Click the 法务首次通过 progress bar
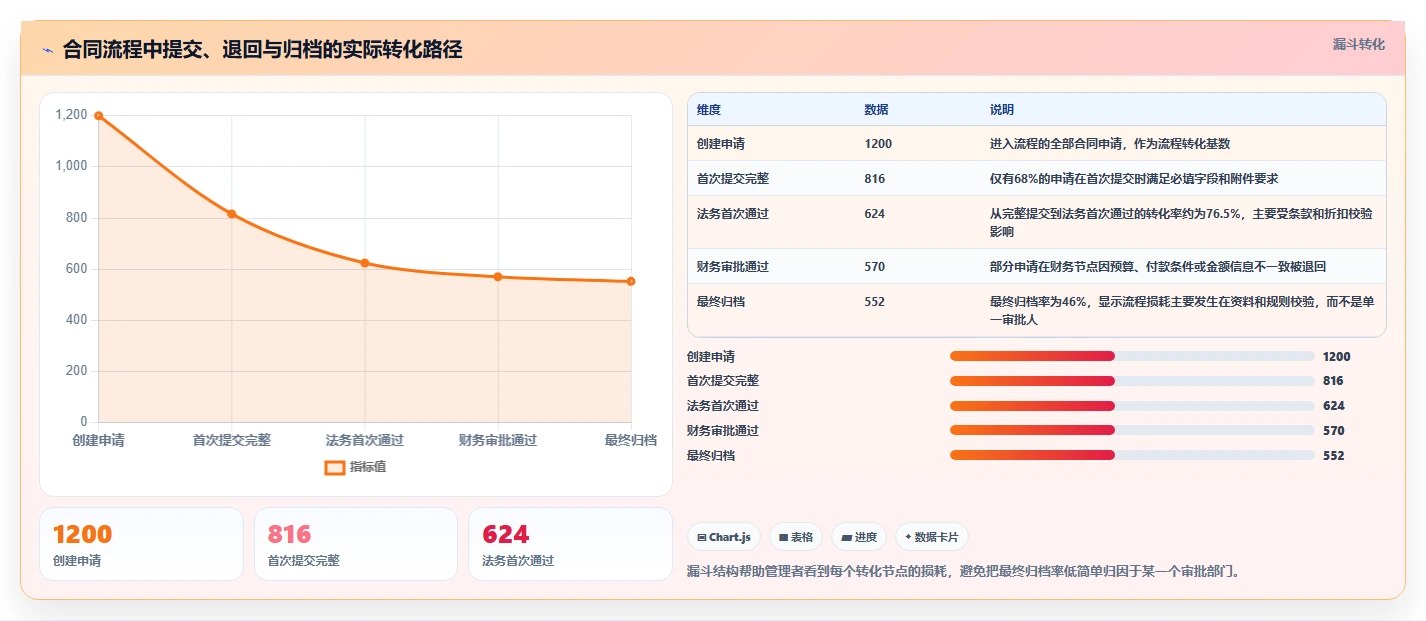 1132,406
